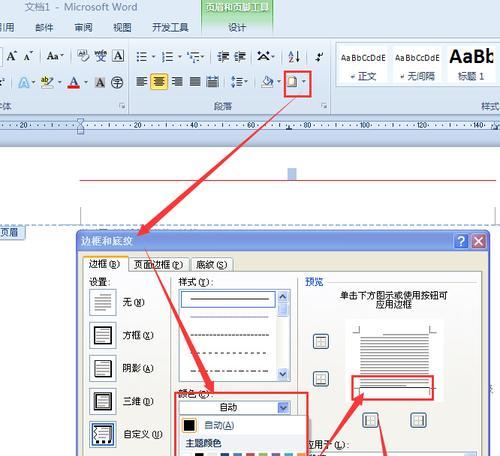Toggle top border button in preview
500x456 pixels.
tap(321, 341)
